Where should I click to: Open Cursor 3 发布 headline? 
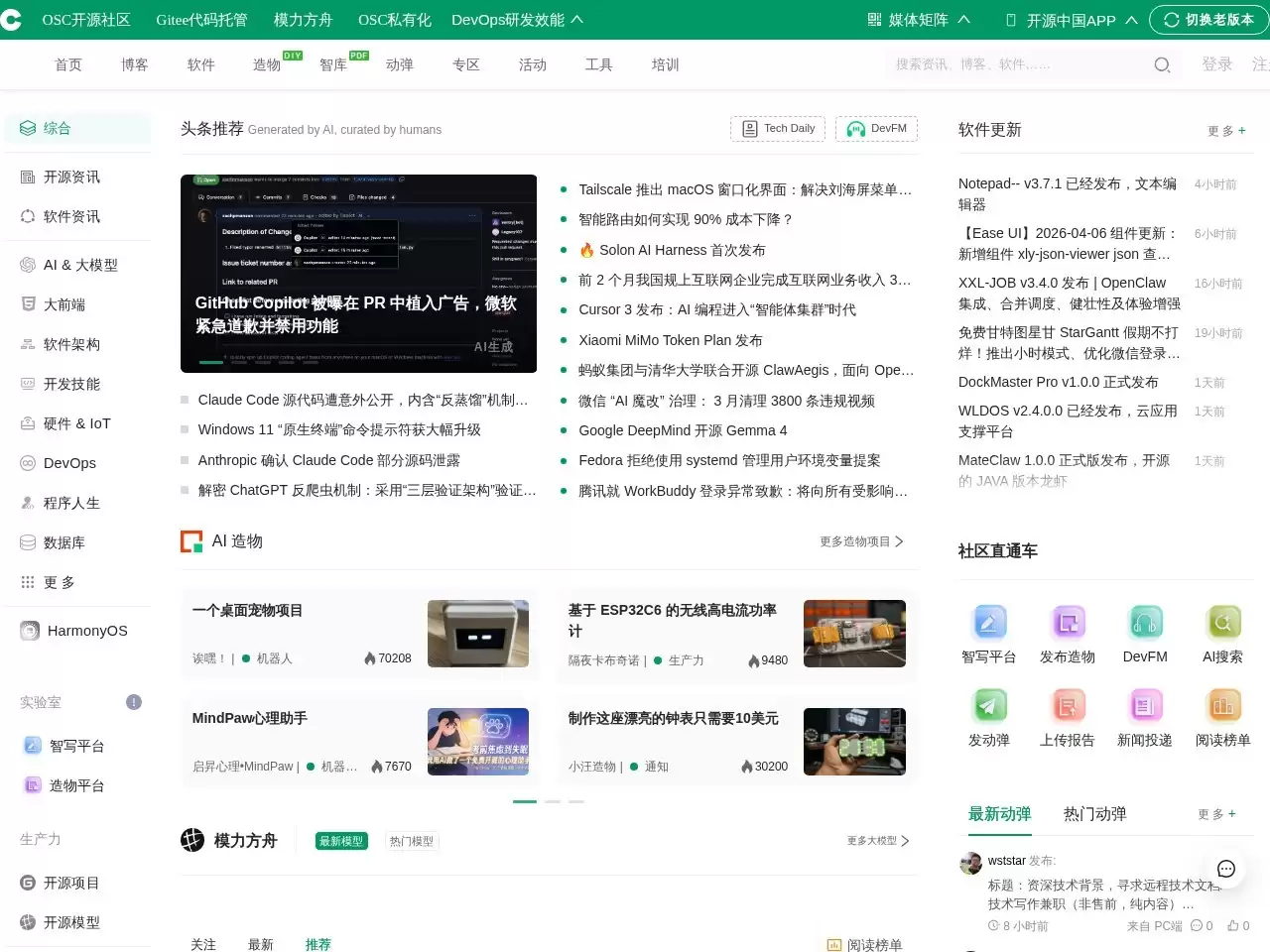pyautogui.click(x=717, y=309)
